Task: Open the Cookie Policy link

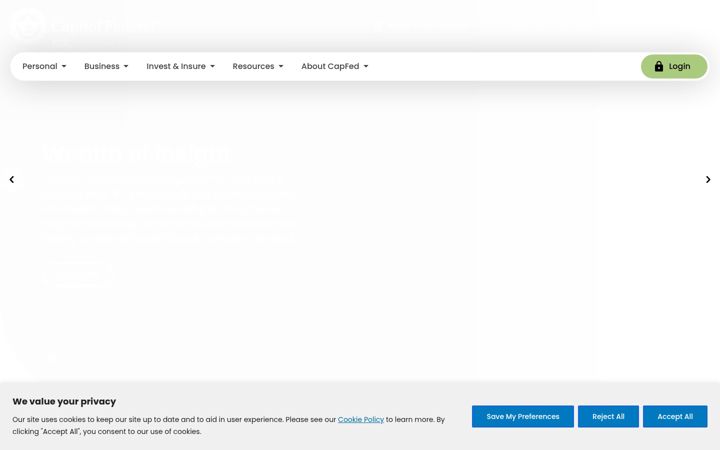Action: (x=360, y=419)
